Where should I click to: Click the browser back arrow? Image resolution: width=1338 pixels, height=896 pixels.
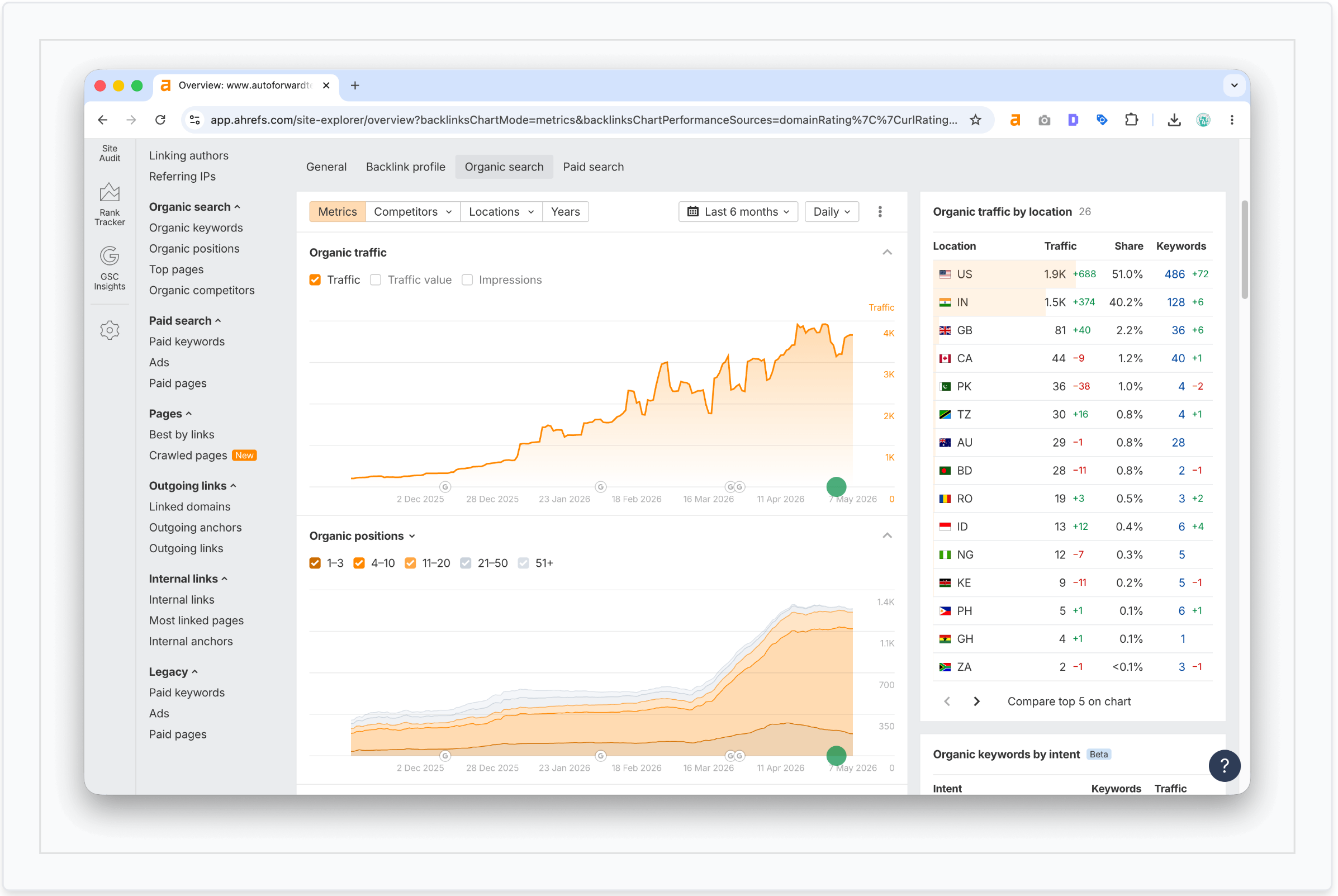tap(103, 120)
